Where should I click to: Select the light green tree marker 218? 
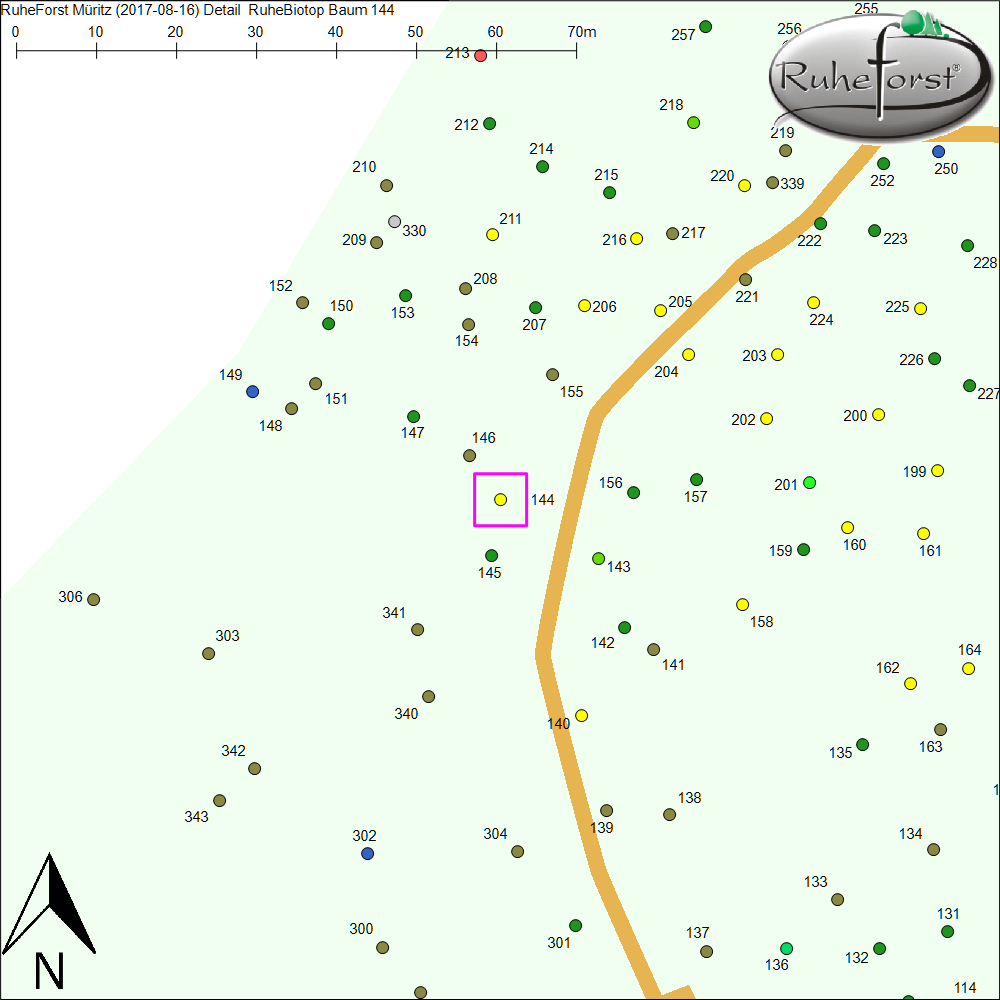coord(693,123)
